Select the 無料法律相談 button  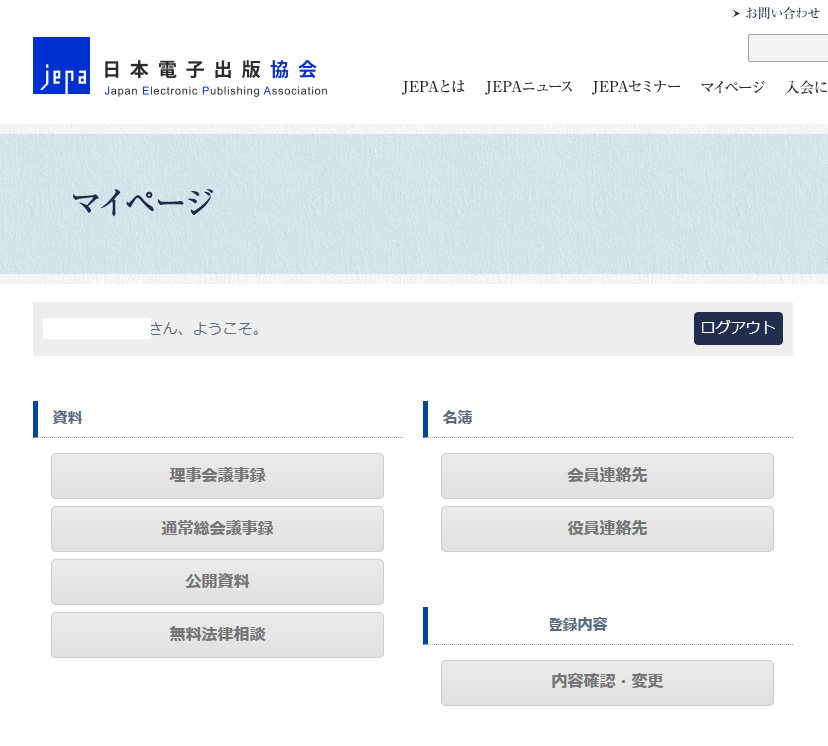click(217, 635)
